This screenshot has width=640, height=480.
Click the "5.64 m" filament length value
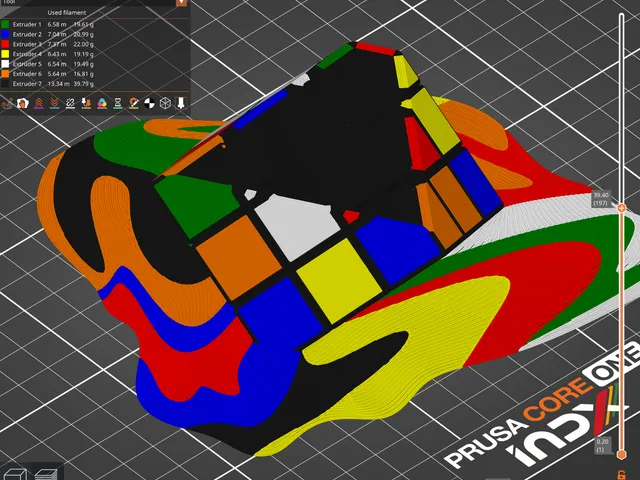pyautogui.click(x=57, y=74)
